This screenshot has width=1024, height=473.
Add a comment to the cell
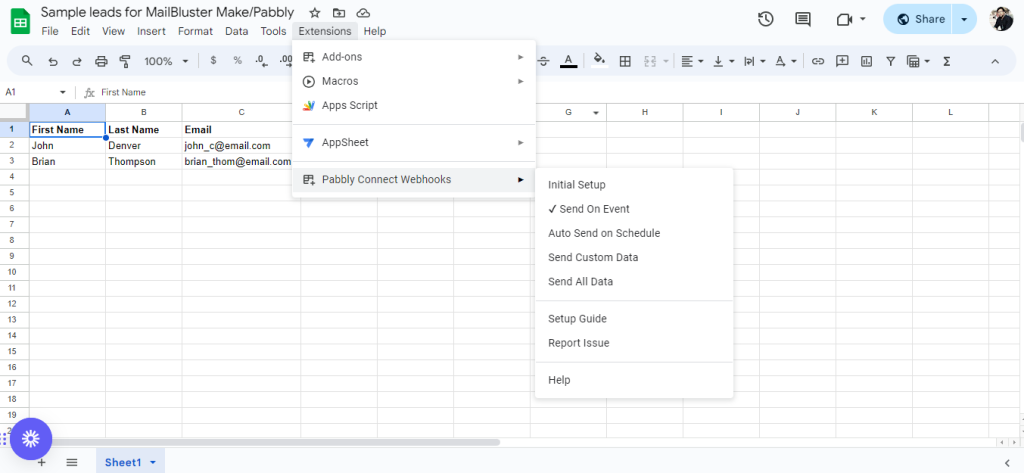click(842, 61)
